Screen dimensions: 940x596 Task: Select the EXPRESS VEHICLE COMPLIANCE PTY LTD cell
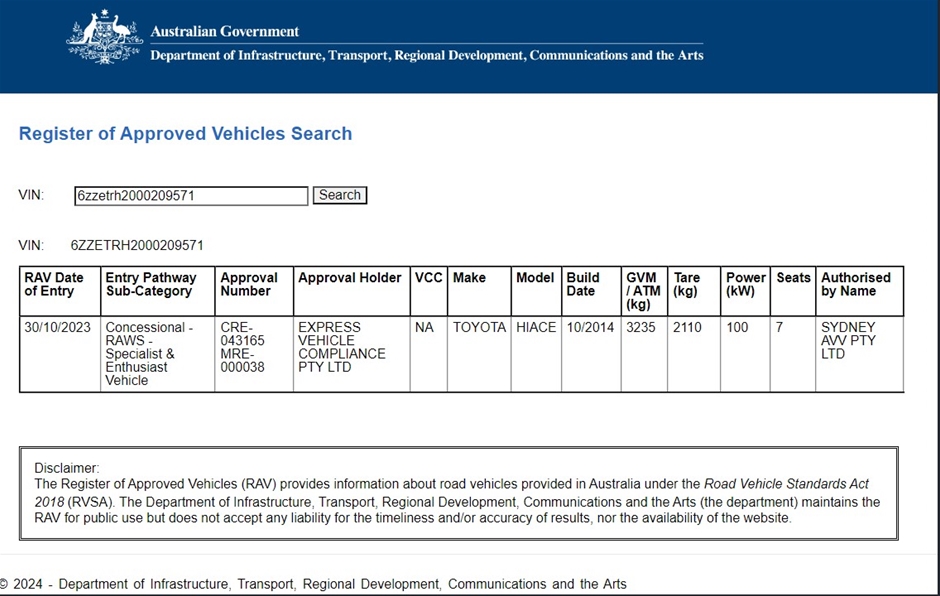pyautogui.click(x=342, y=347)
